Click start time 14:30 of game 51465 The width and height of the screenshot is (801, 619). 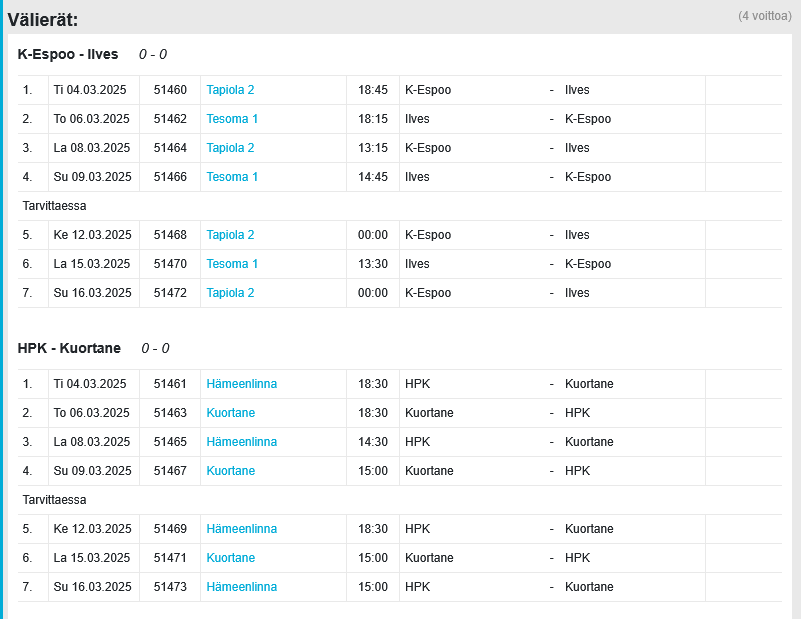tap(373, 442)
